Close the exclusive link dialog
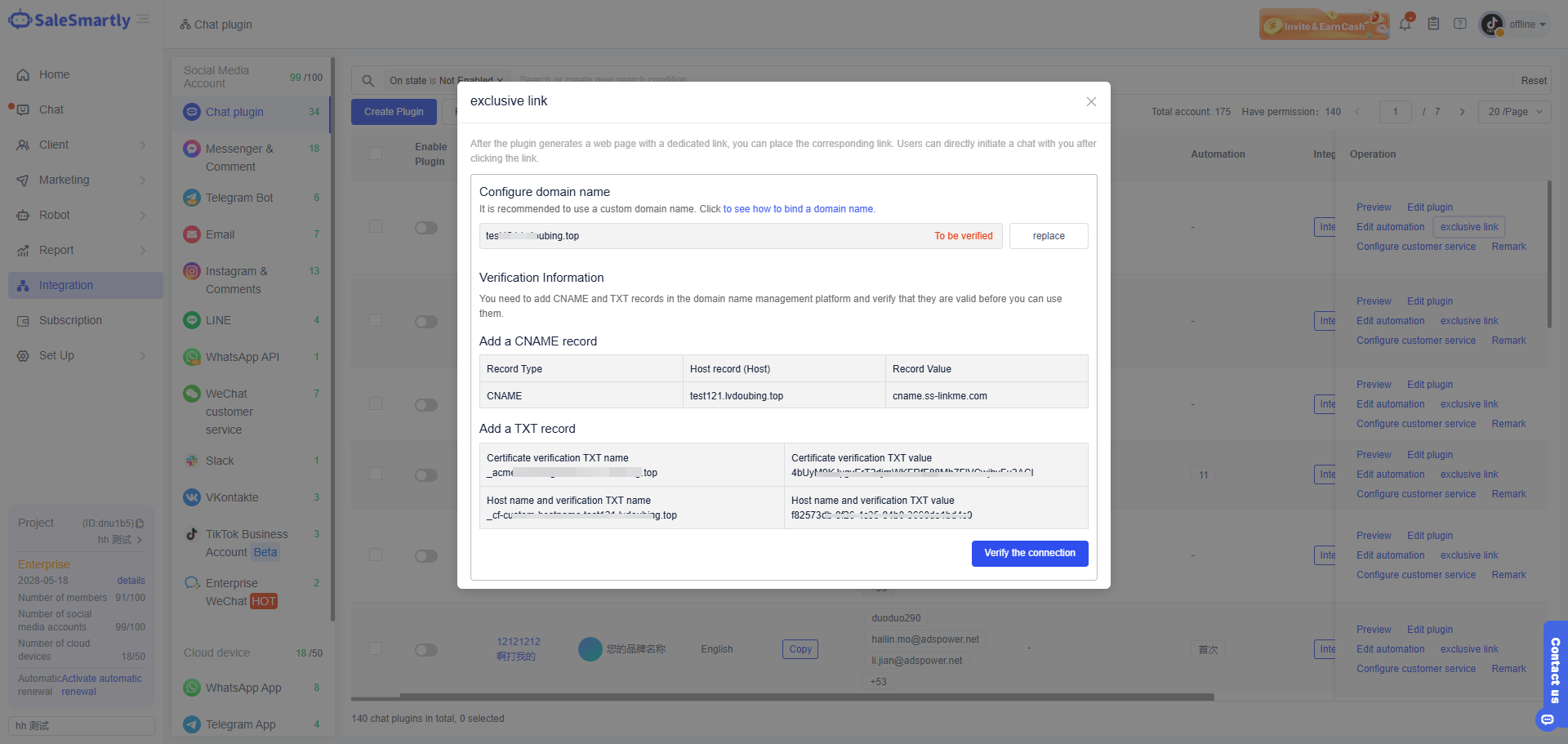1568x744 pixels. pyautogui.click(x=1091, y=101)
